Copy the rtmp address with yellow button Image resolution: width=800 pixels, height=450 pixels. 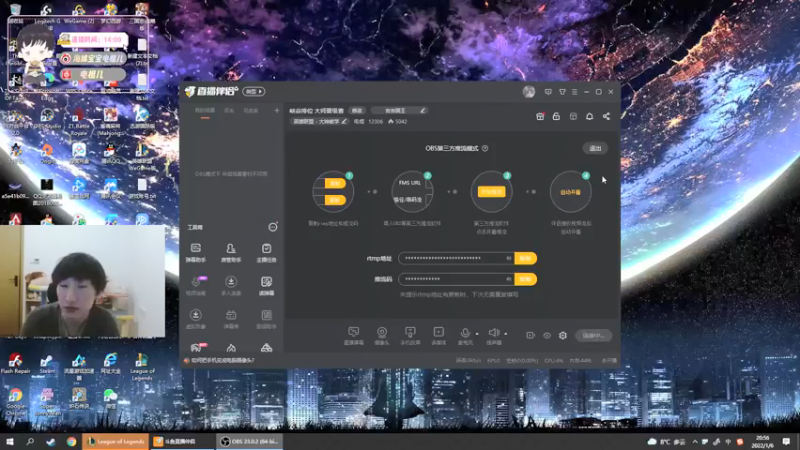click(x=526, y=258)
